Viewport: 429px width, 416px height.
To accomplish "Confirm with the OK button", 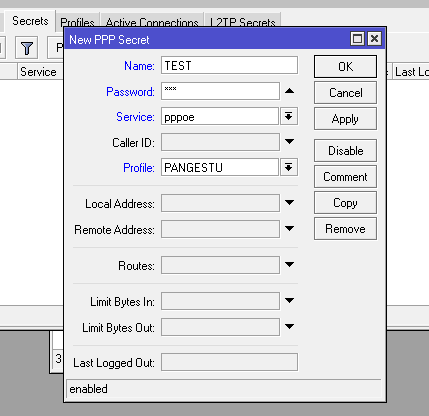I will [345, 67].
